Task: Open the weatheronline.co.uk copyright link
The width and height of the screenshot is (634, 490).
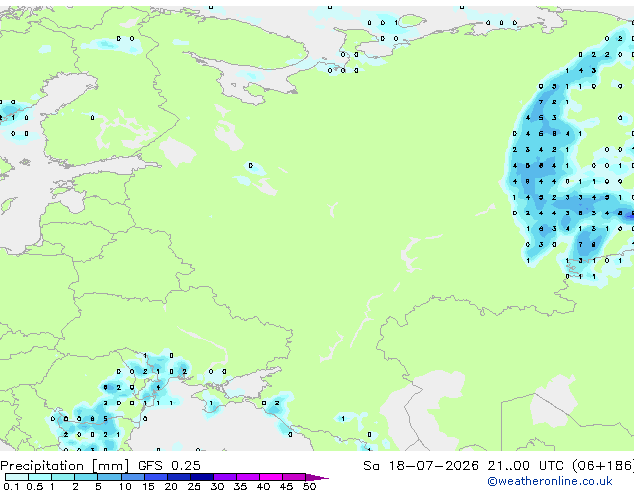Action: 550,481
